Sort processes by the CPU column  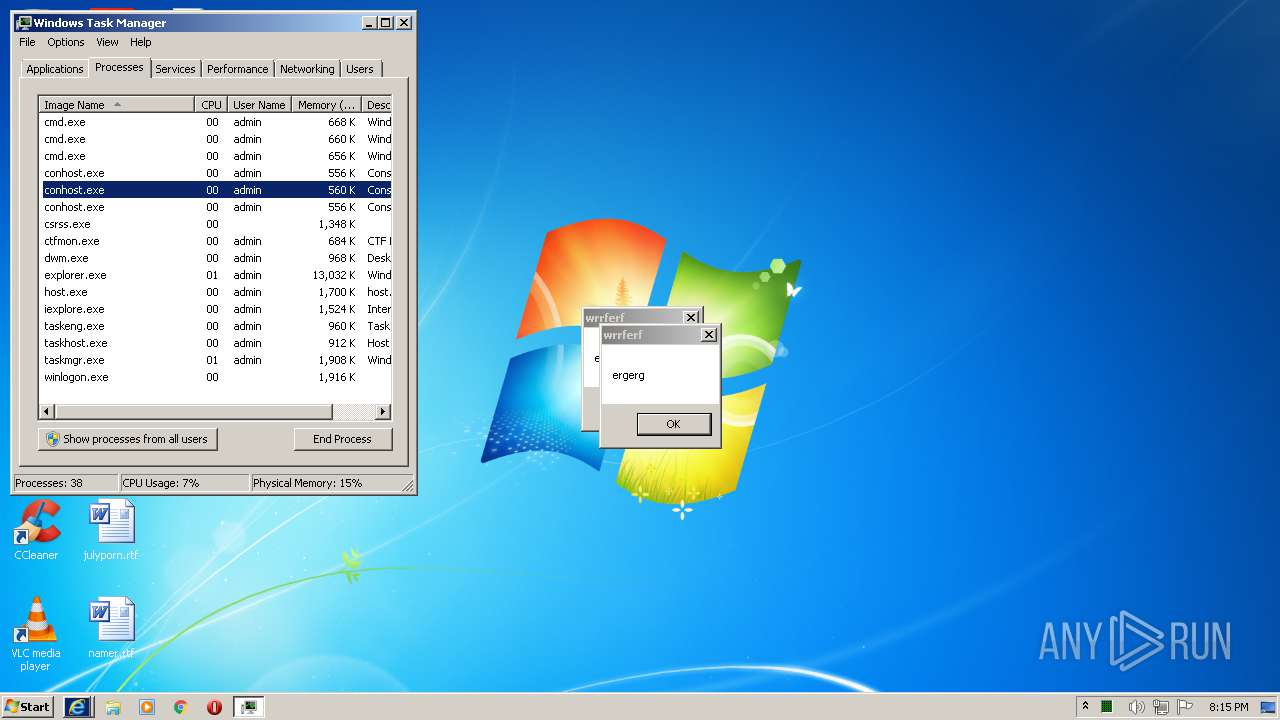pyautogui.click(x=211, y=105)
